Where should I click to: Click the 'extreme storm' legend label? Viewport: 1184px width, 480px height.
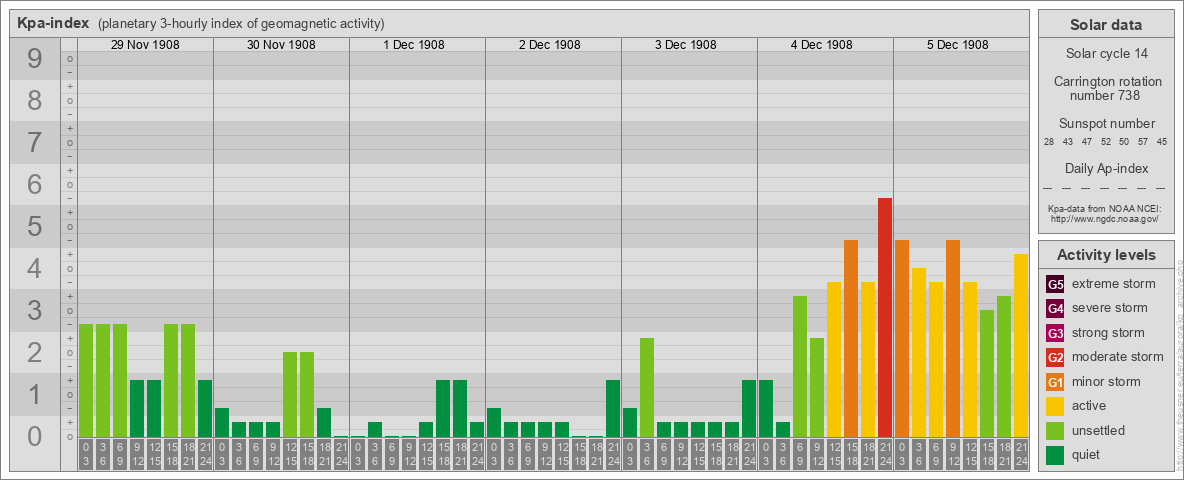point(1114,284)
